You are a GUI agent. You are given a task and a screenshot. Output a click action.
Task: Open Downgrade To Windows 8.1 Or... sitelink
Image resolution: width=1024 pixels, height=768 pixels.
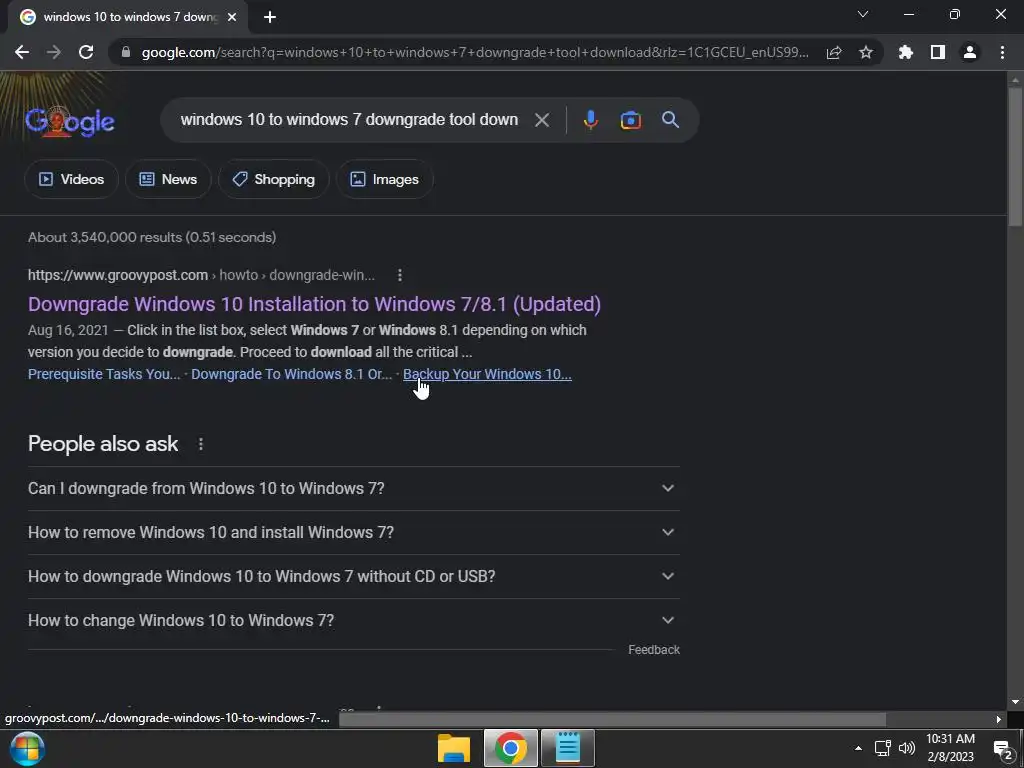point(291,374)
